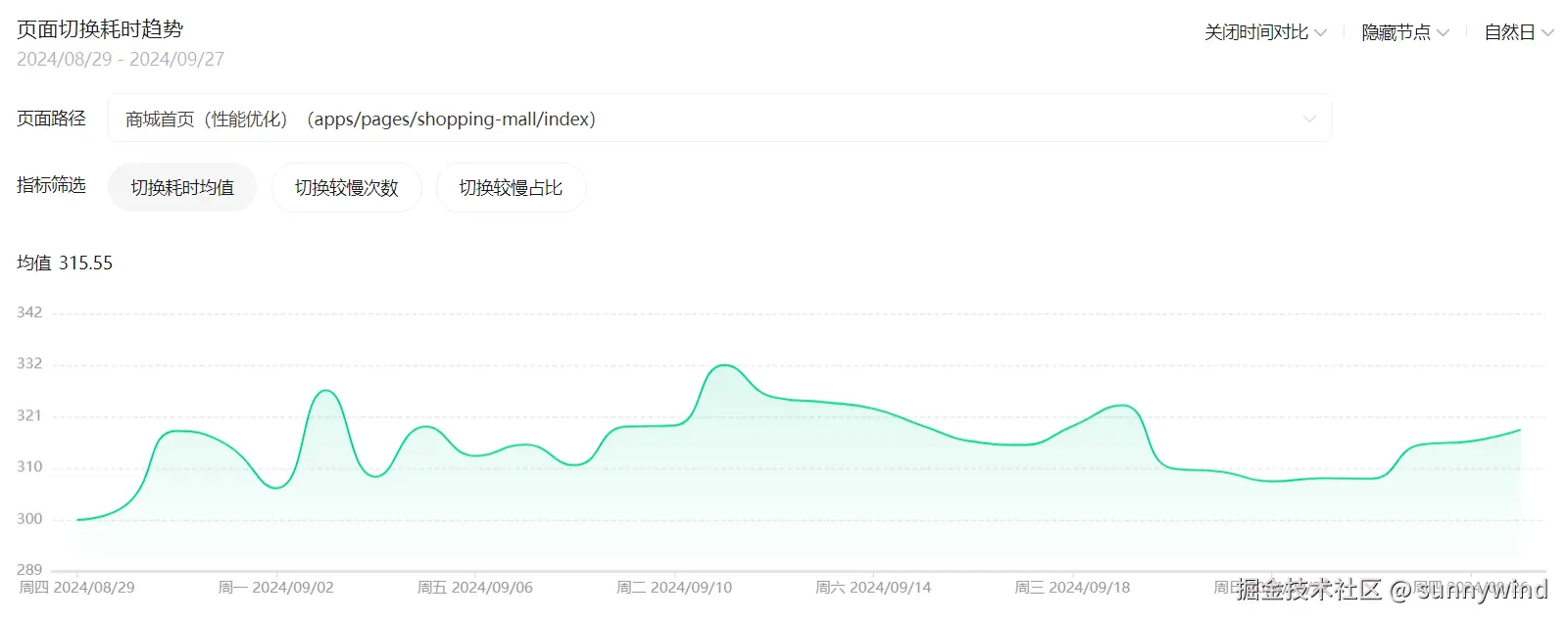Viewport: 1568px width, 623px height.
Task: Select the 切换较慢次数 metric filter
Action: pyautogui.click(x=347, y=187)
